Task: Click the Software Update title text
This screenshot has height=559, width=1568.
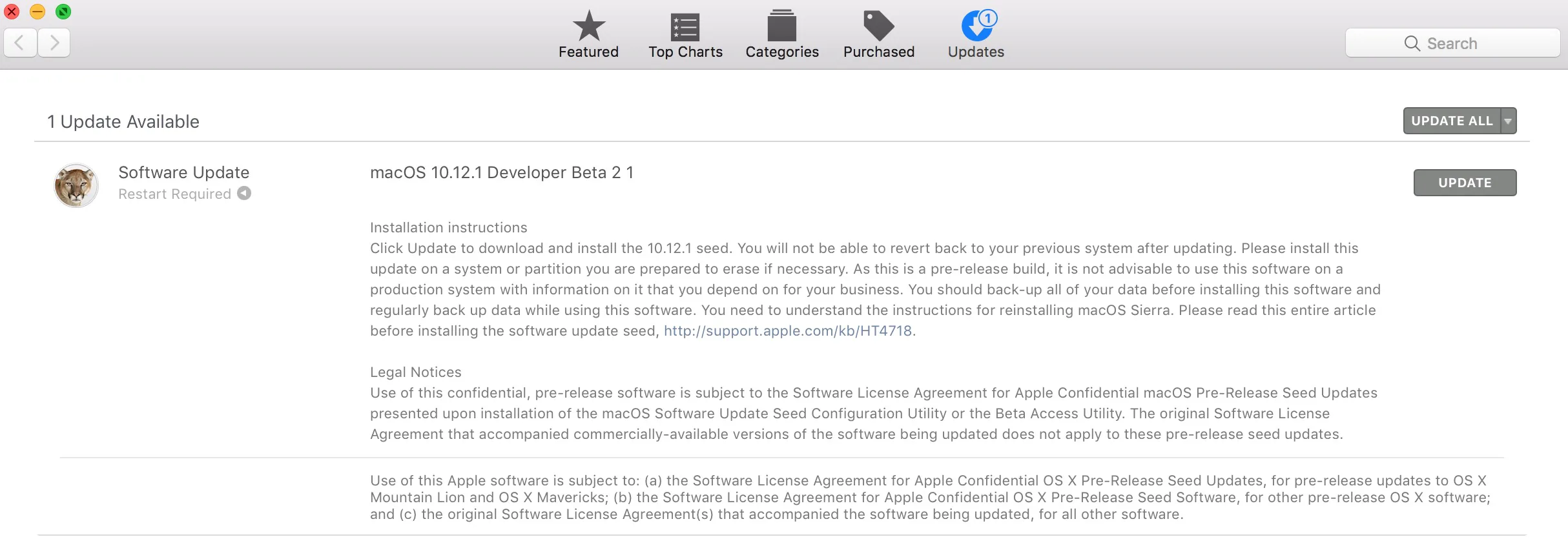Action: pos(183,172)
